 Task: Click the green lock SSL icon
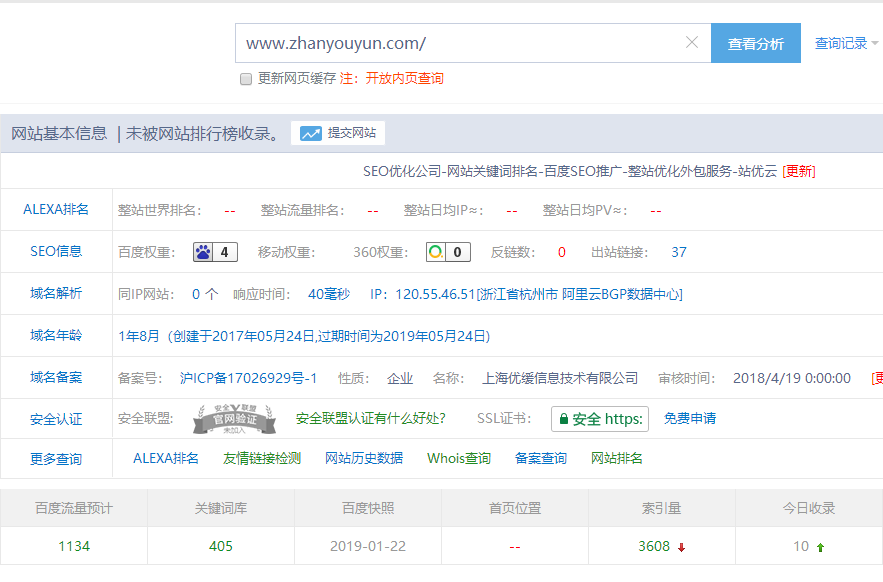[563, 419]
